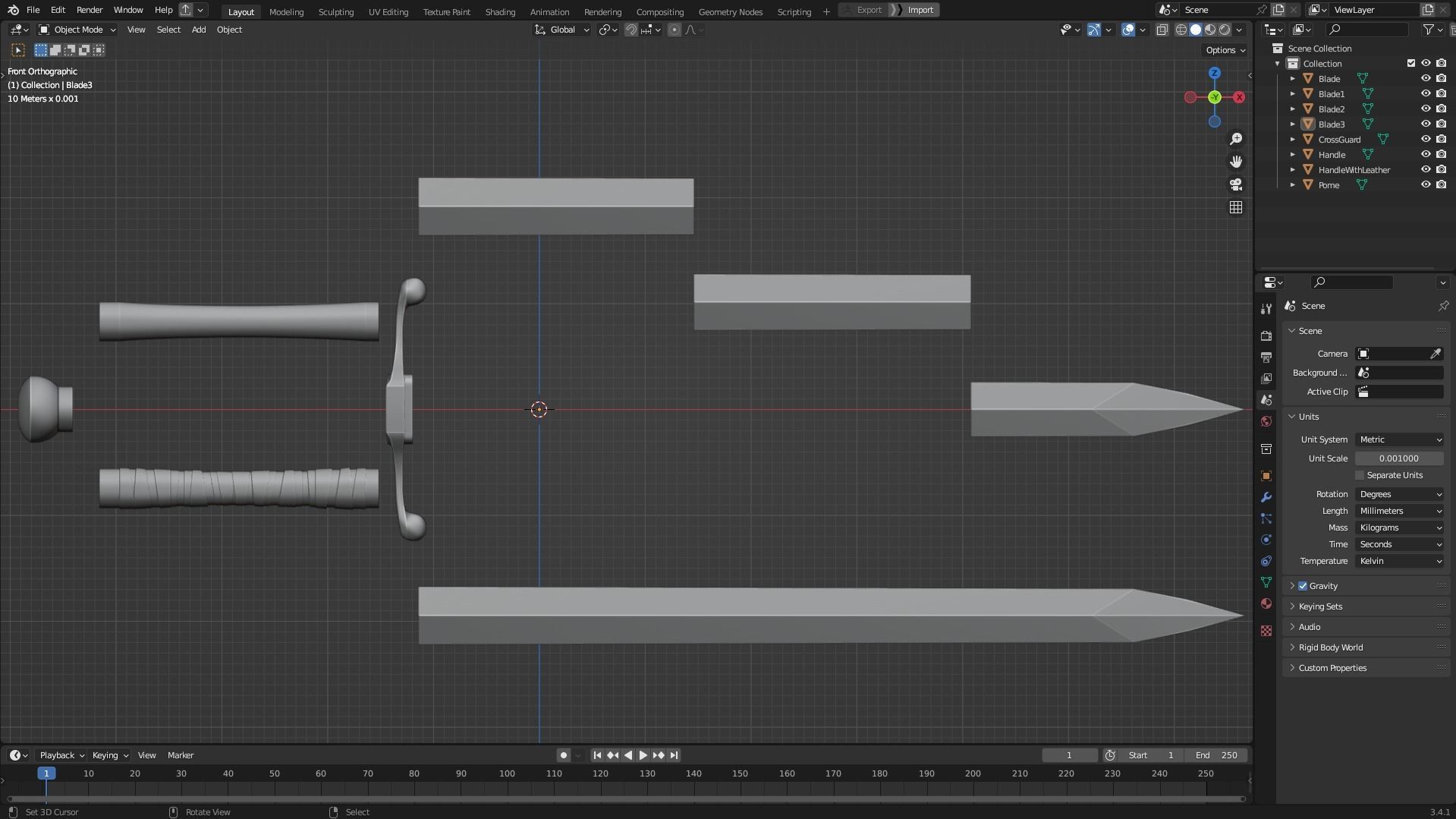This screenshot has width=1456, height=819.
Task: Switch to the Geometry Nodes workspace tab
Action: 731,11
